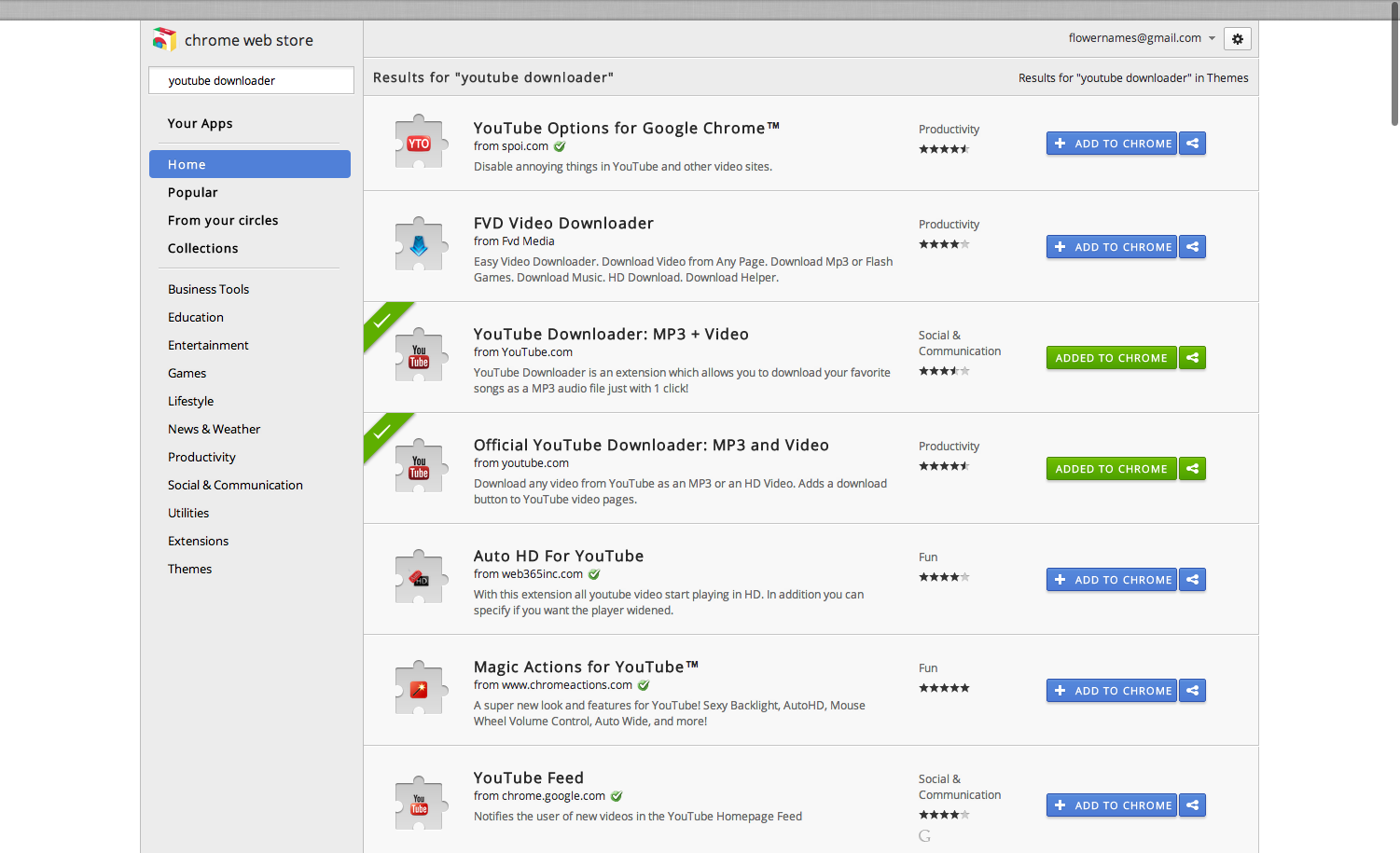The height and width of the screenshot is (853, 1400).
Task: Click the verified checkmark beside spoi.com
Action: click(560, 146)
